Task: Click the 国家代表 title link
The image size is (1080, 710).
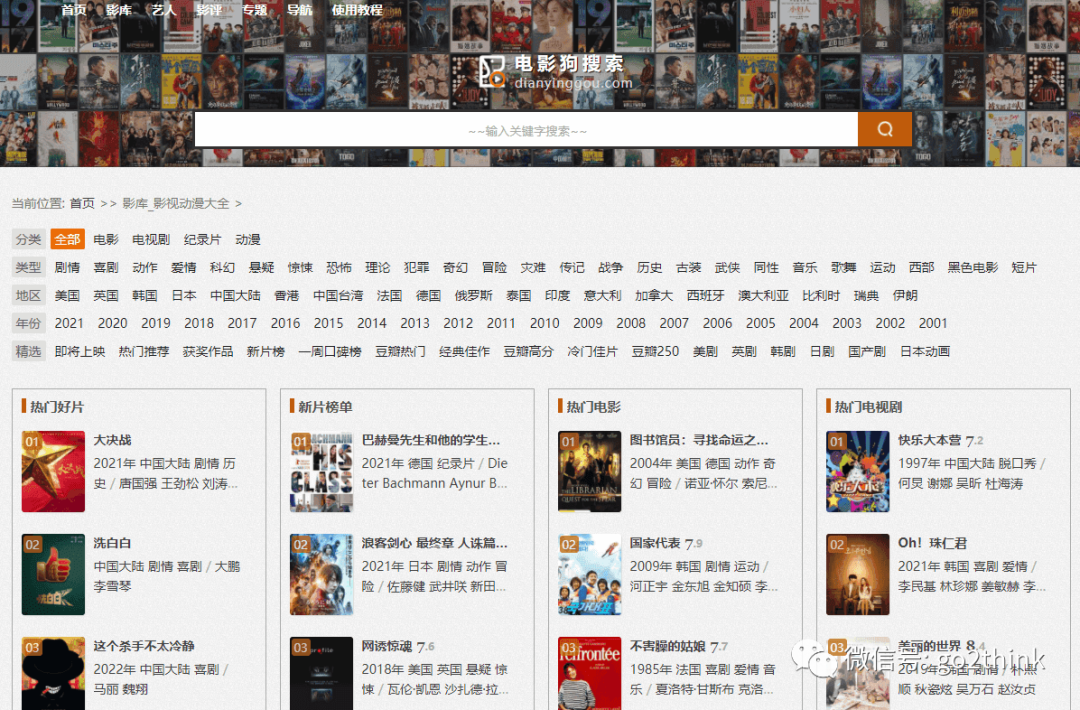Action: point(655,543)
